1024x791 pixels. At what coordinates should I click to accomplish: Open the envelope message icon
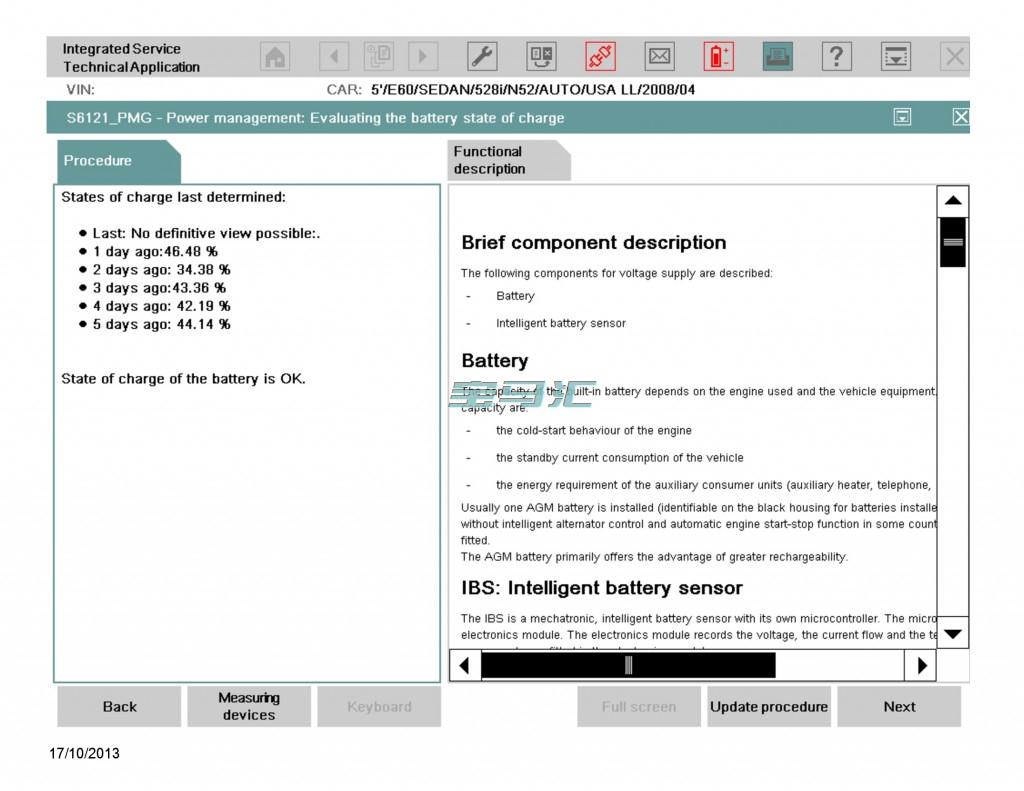(x=660, y=57)
